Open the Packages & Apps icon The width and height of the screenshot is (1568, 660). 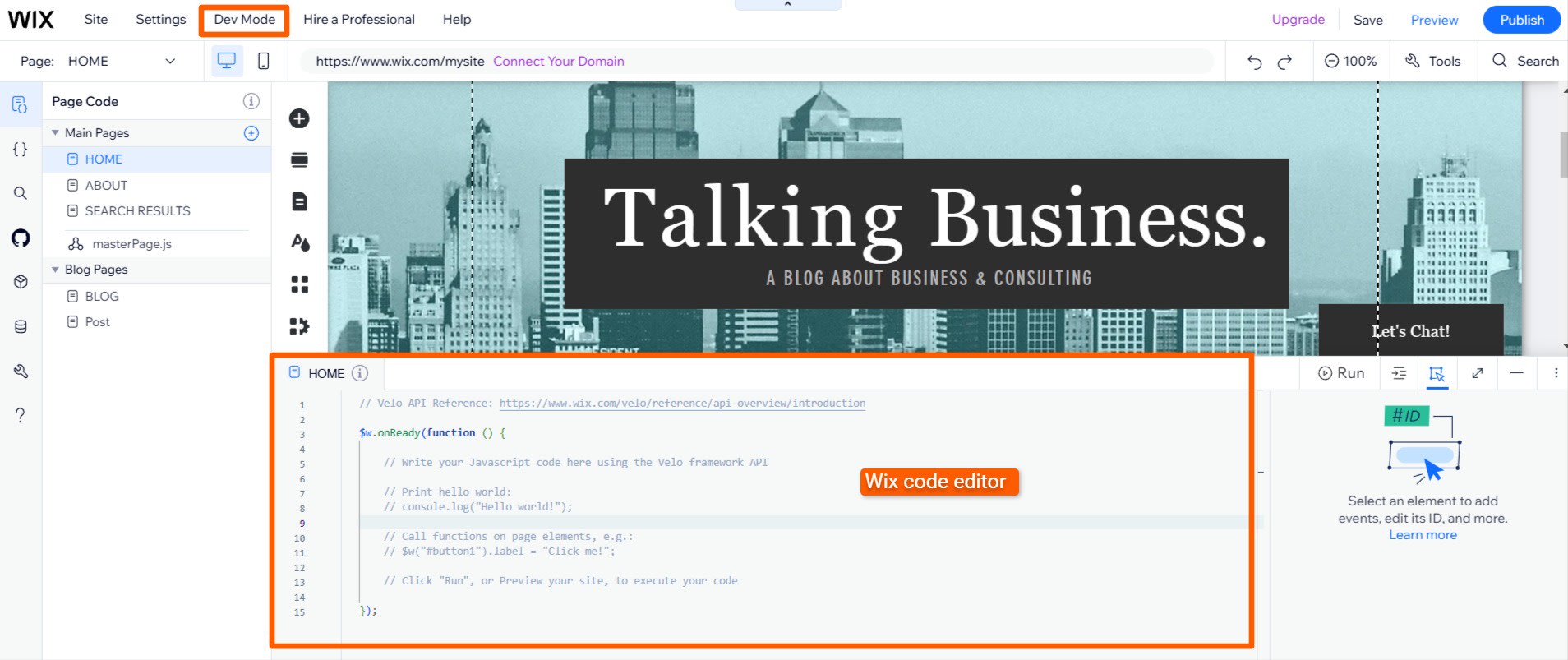click(21, 282)
